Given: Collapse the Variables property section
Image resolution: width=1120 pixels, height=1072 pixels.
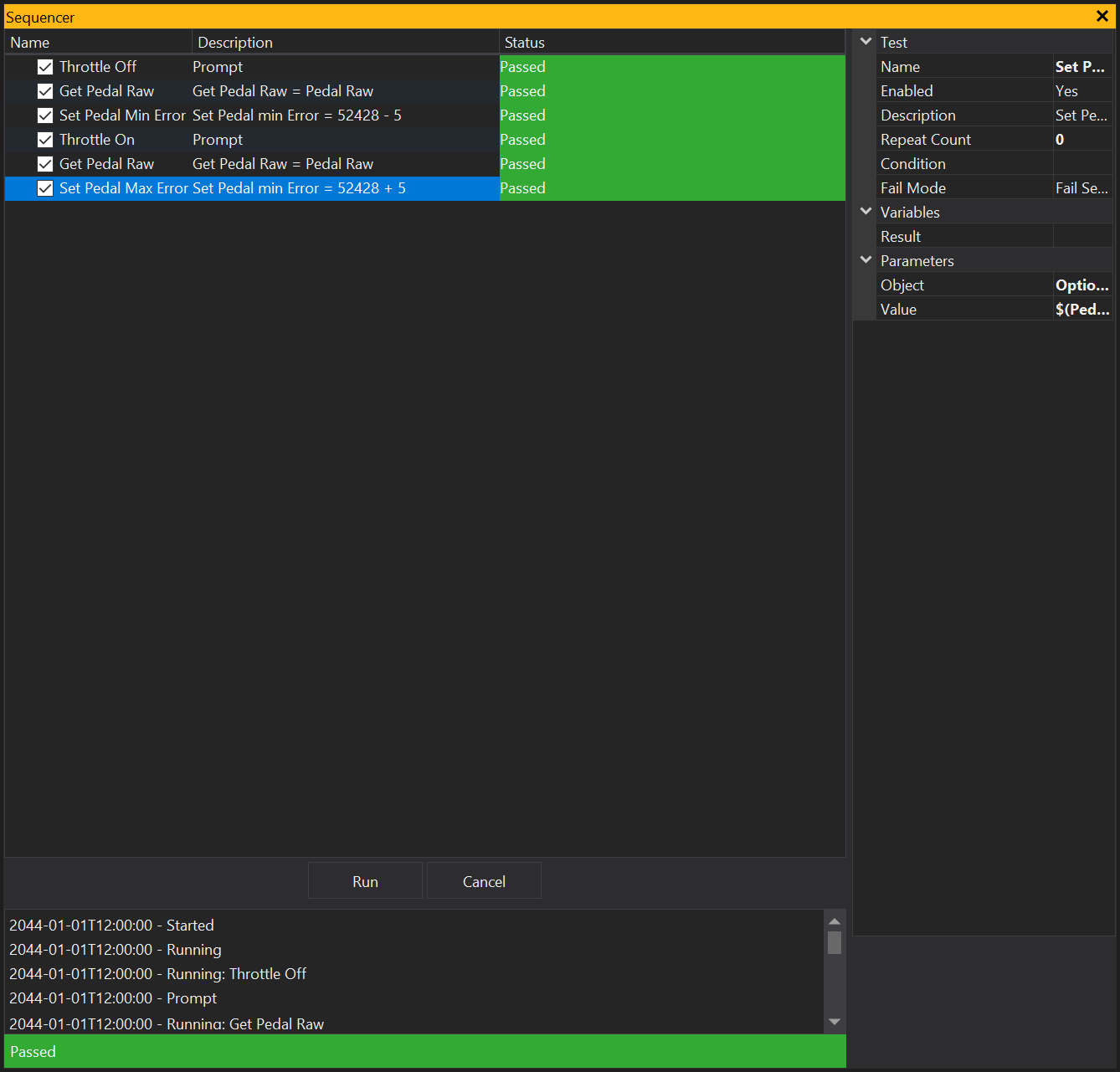Looking at the screenshot, I should point(866,213).
